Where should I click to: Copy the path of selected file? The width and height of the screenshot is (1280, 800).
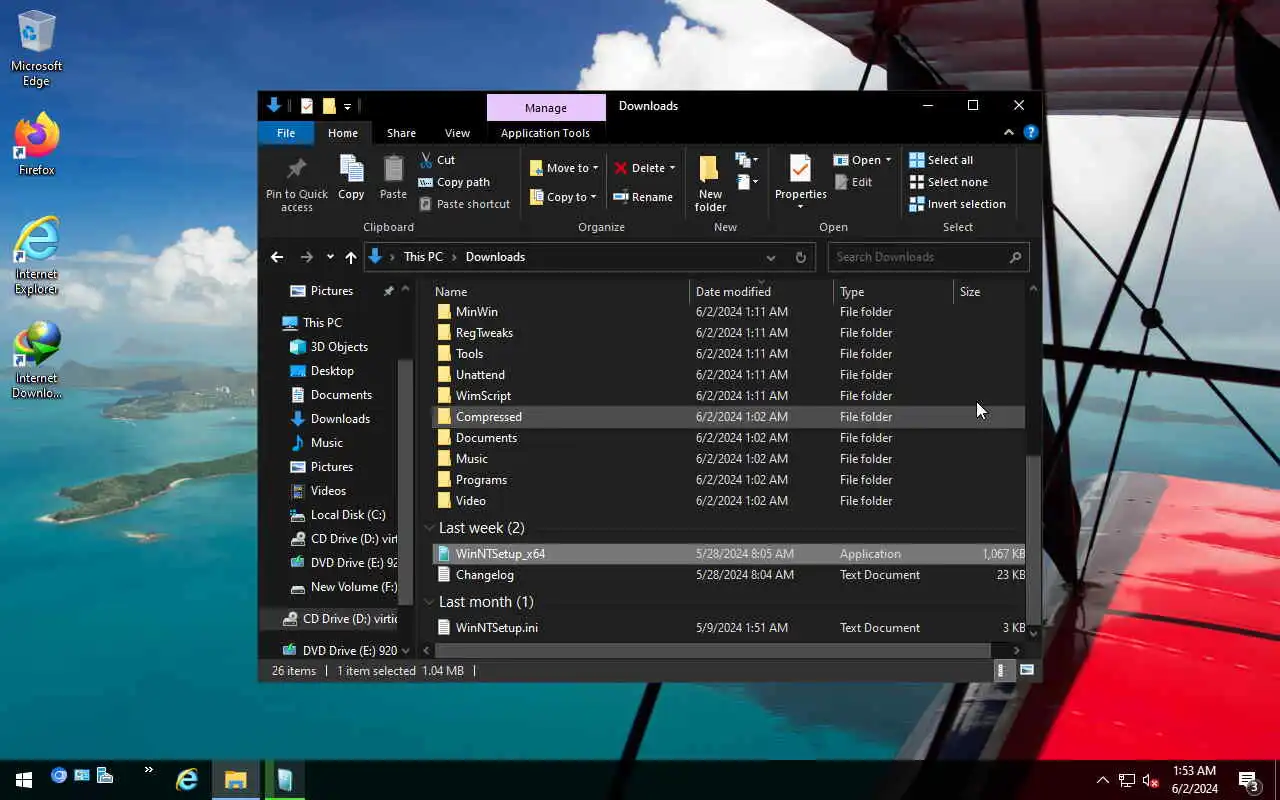[x=454, y=182]
